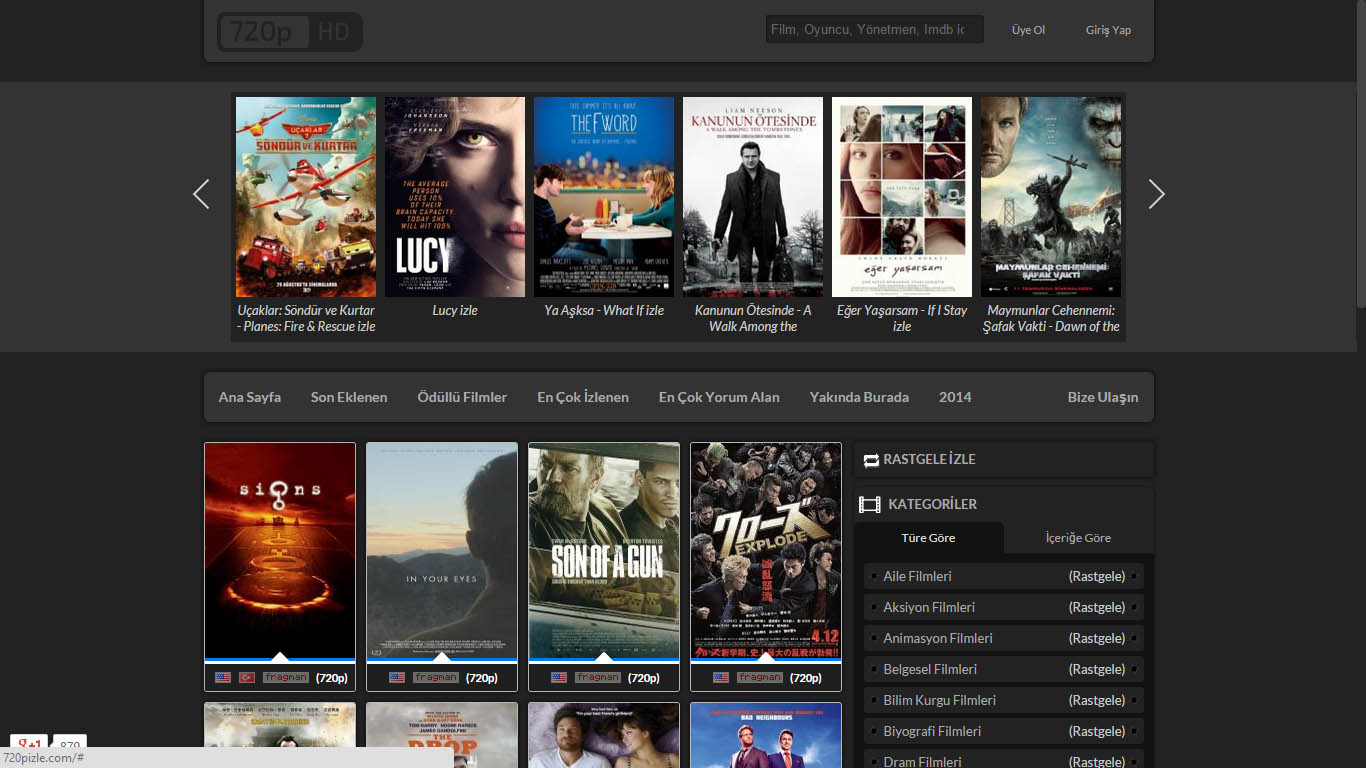Click the Turkish flag icon under Signs
1366x768 pixels.
pyautogui.click(x=247, y=677)
